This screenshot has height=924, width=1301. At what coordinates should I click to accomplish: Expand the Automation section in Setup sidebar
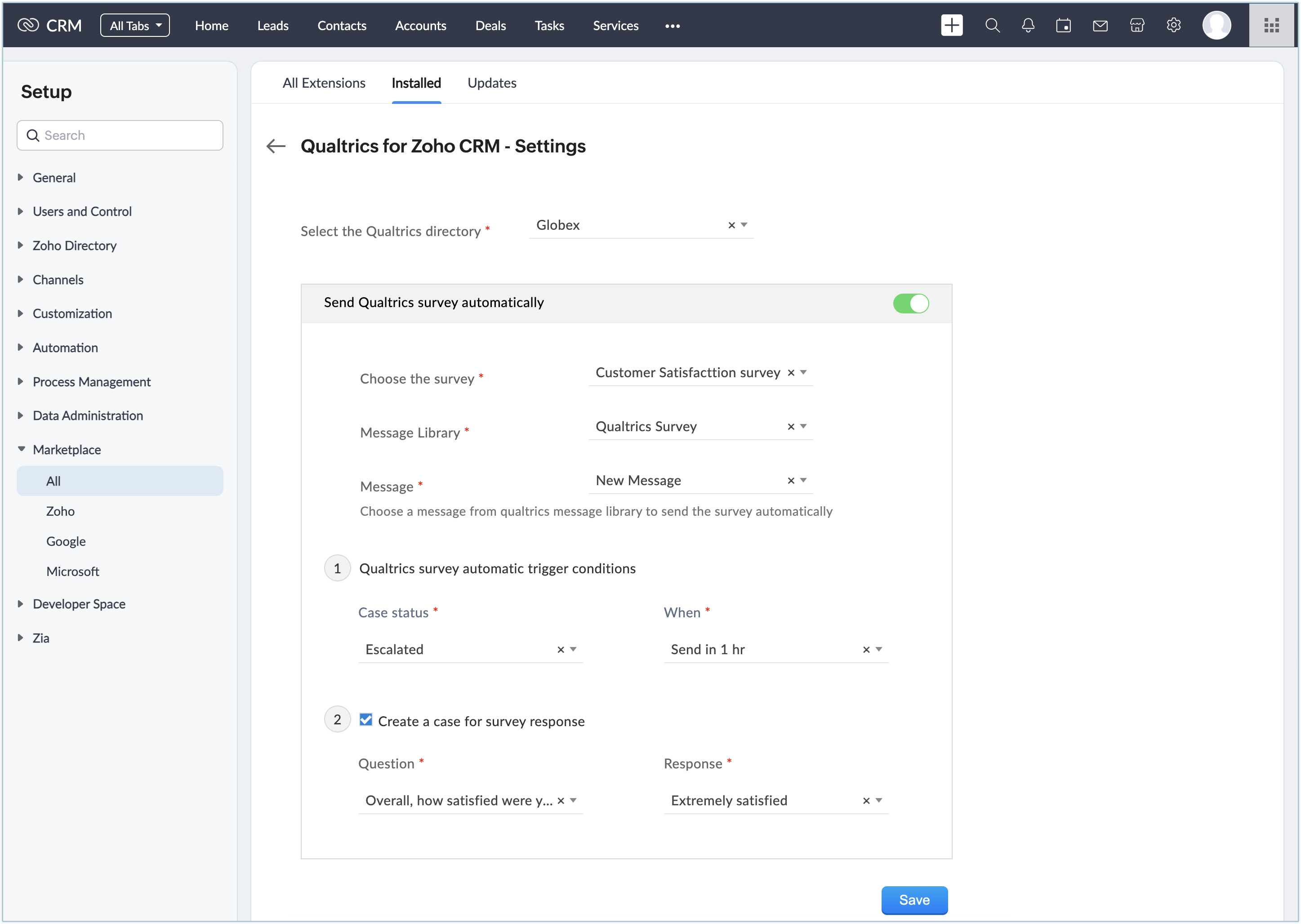point(65,348)
